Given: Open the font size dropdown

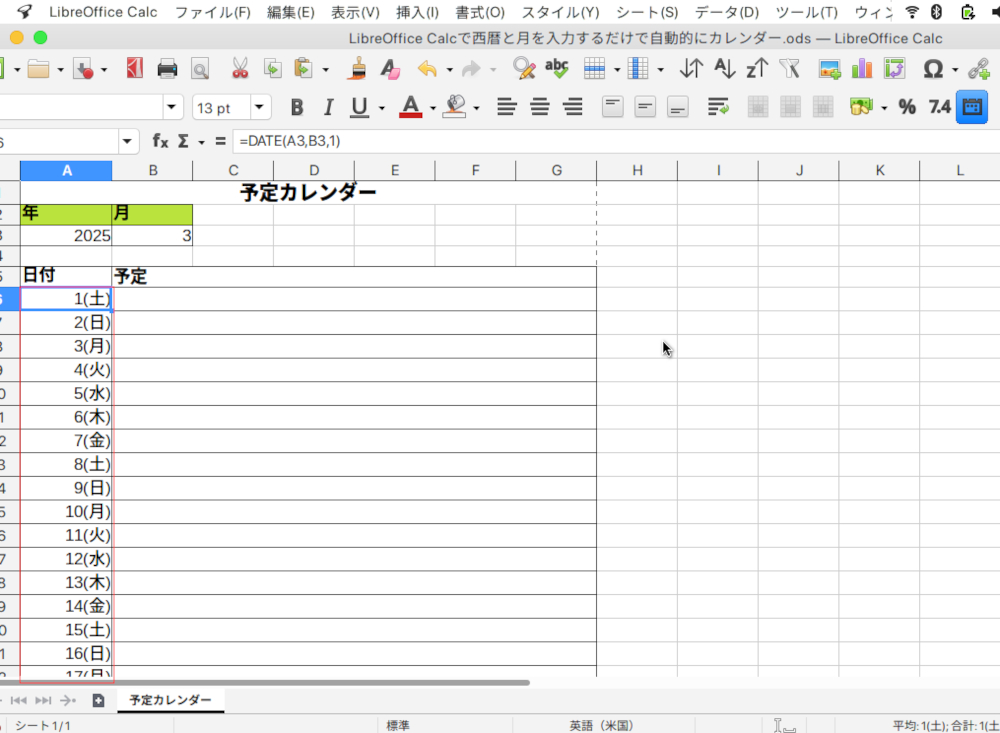Looking at the screenshot, I should (x=260, y=107).
